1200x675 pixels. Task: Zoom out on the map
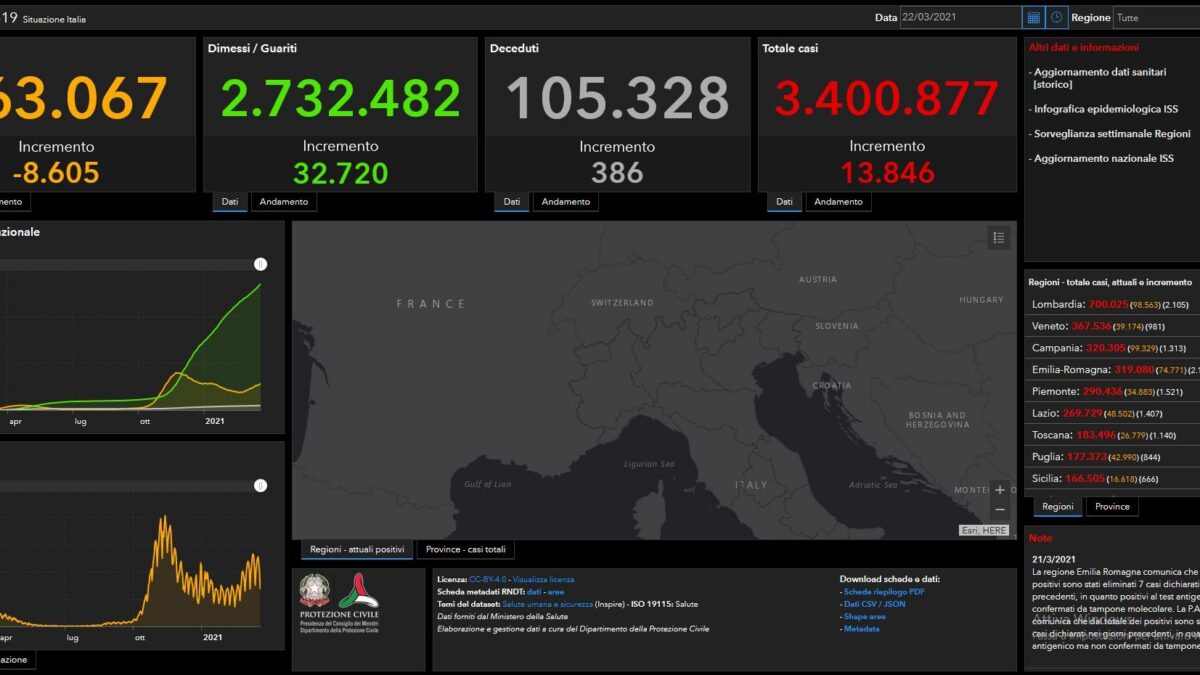click(1000, 509)
